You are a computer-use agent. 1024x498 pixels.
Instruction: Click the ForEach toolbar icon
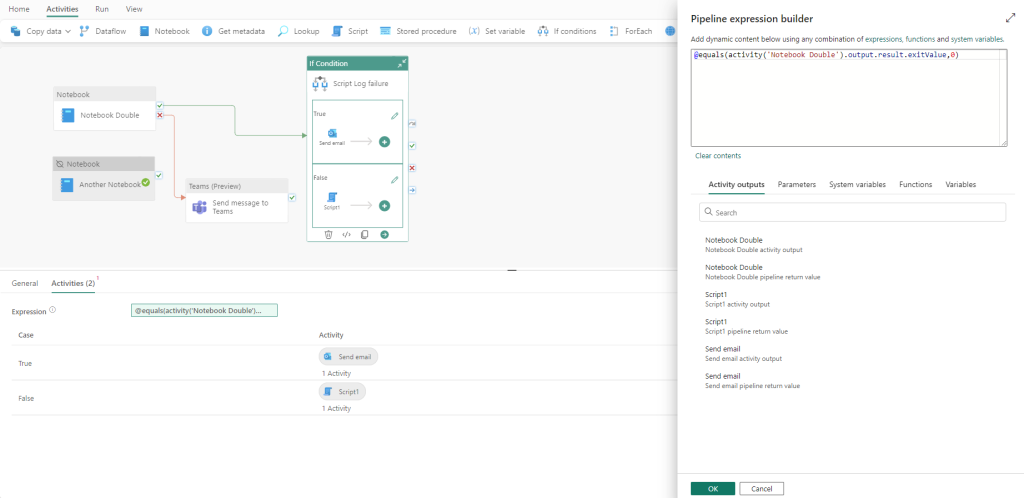pyautogui.click(x=614, y=31)
